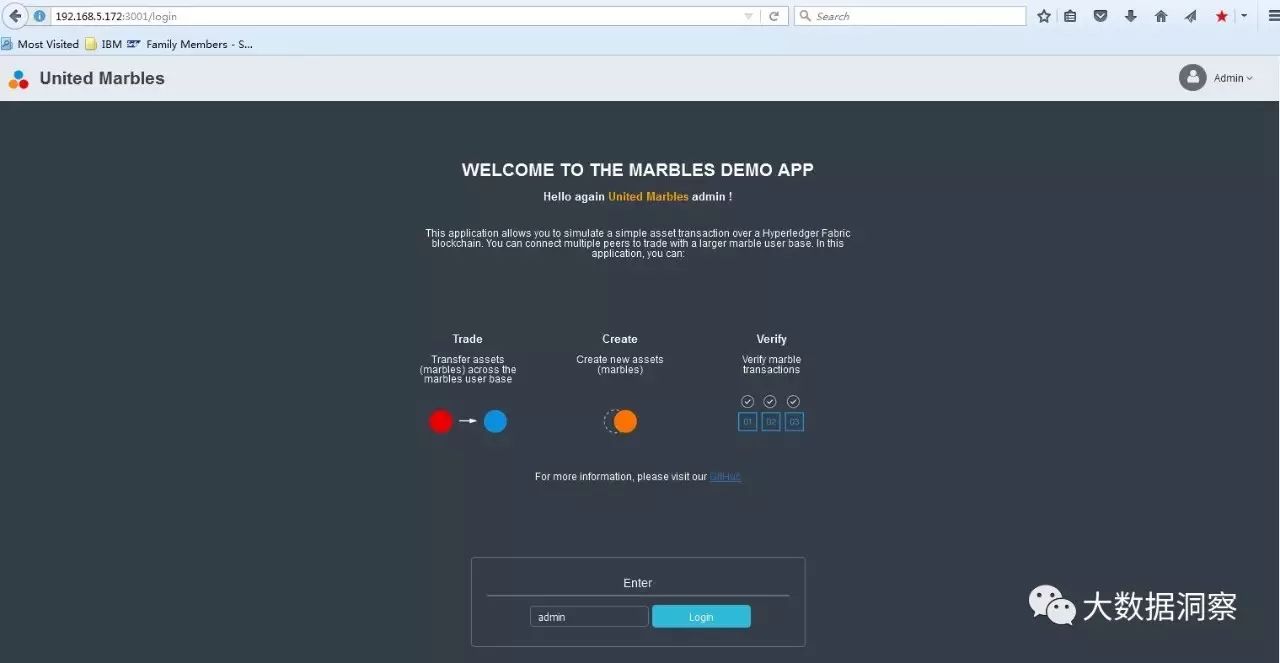This screenshot has width=1280, height=663.
Task: Click the 01 verify box icon
Action: pos(748,422)
